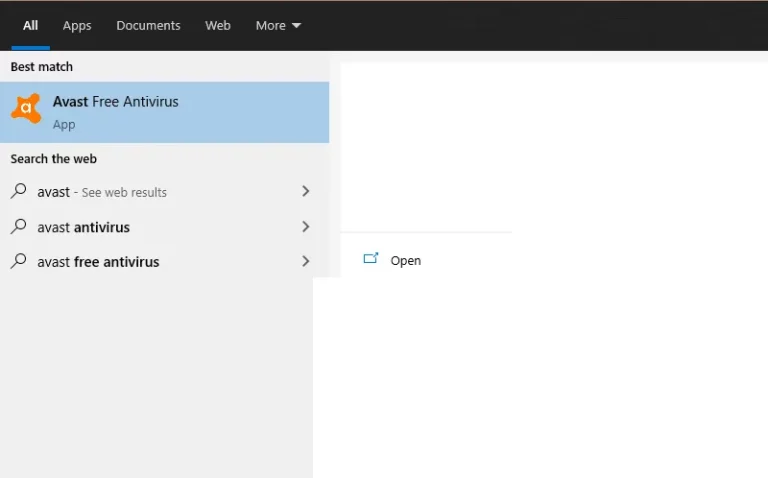Switch to the Apps tab
This screenshot has height=478, width=768.
[x=77, y=25]
